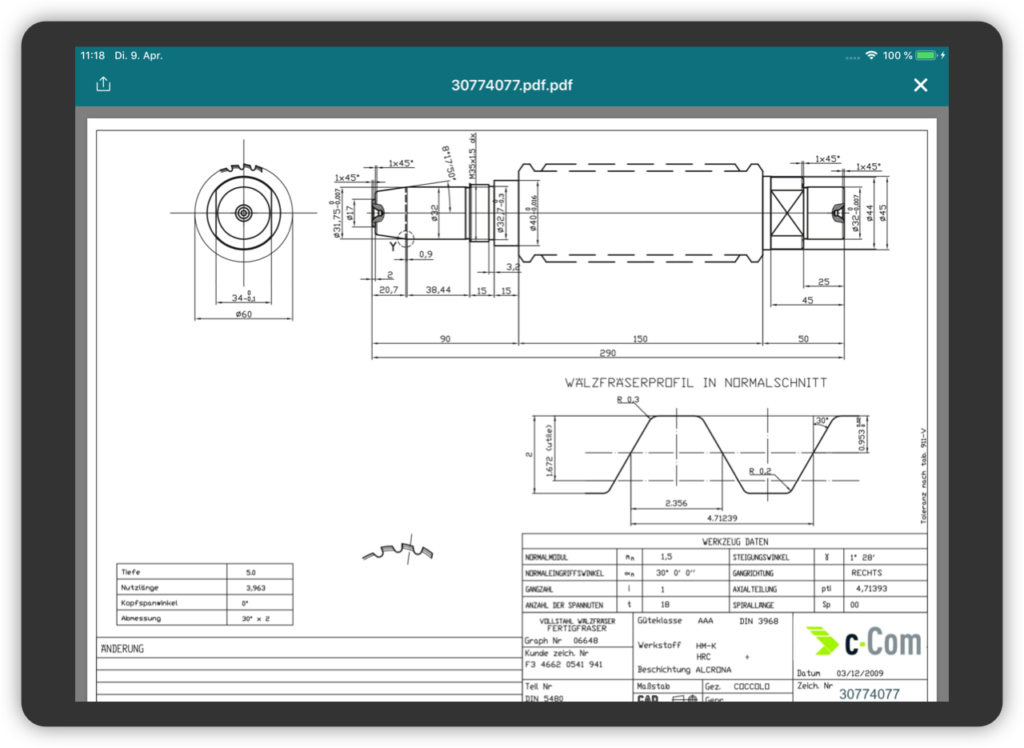Click the drawing number 30774077 in the title block
The image size is (1024, 748).
(868, 693)
